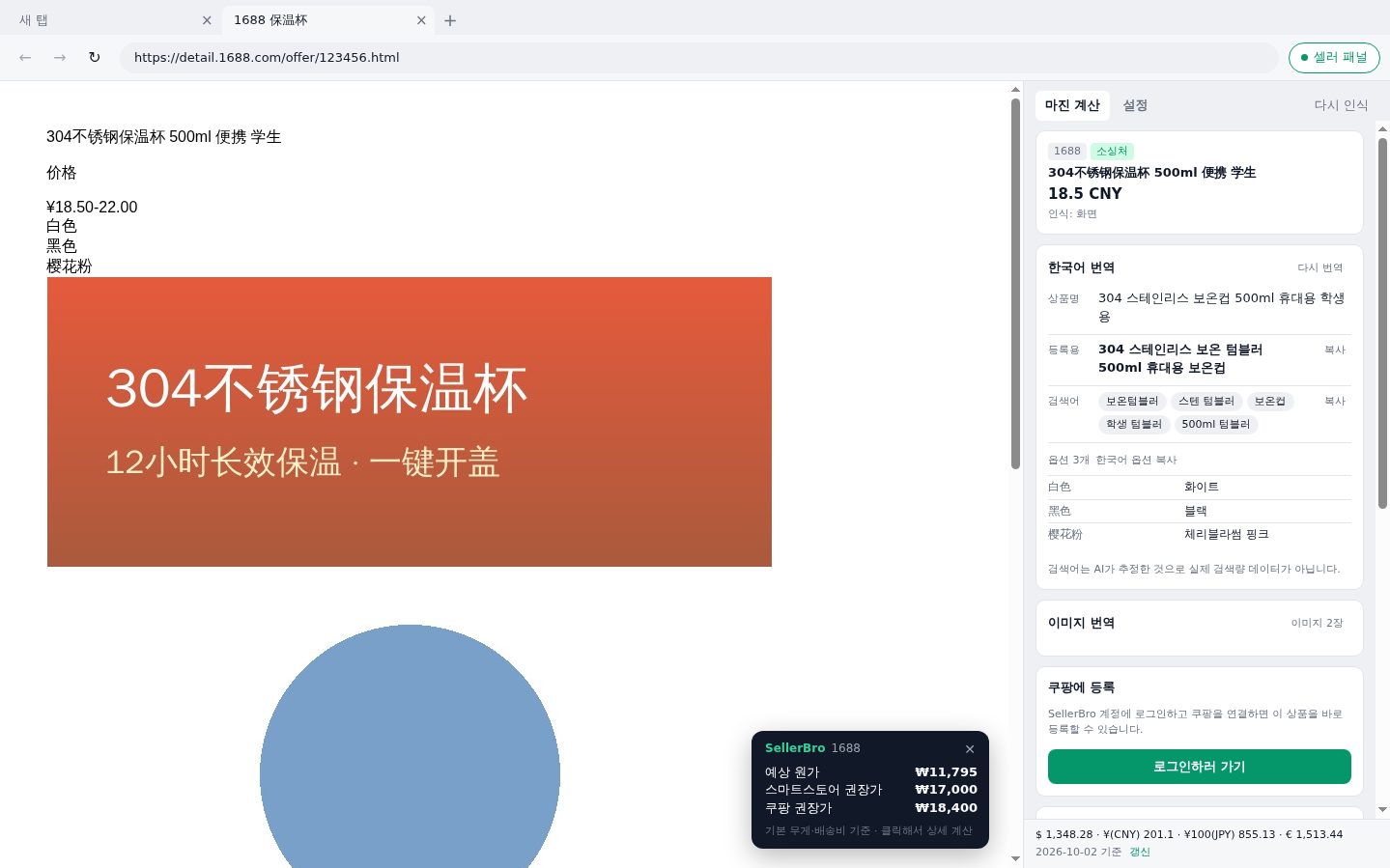Select the 학생 텀블러 keyword chip
The image size is (1390, 868).
1134,425
